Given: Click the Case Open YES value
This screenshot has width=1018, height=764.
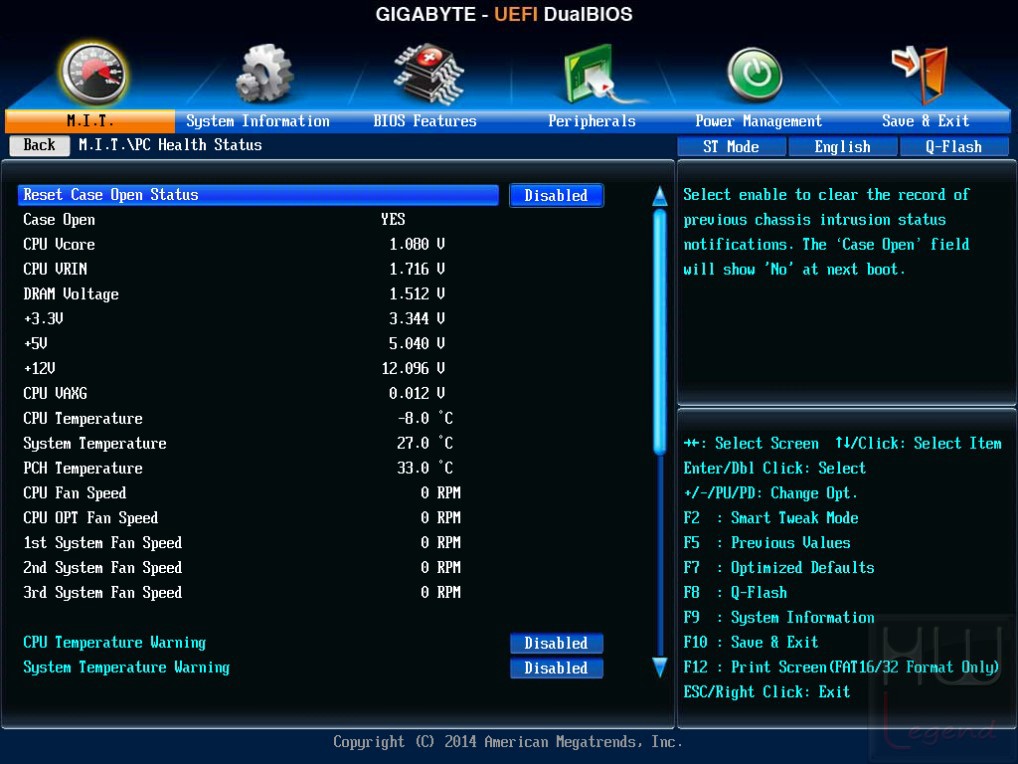Looking at the screenshot, I should pyautogui.click(x=393, y=219).
